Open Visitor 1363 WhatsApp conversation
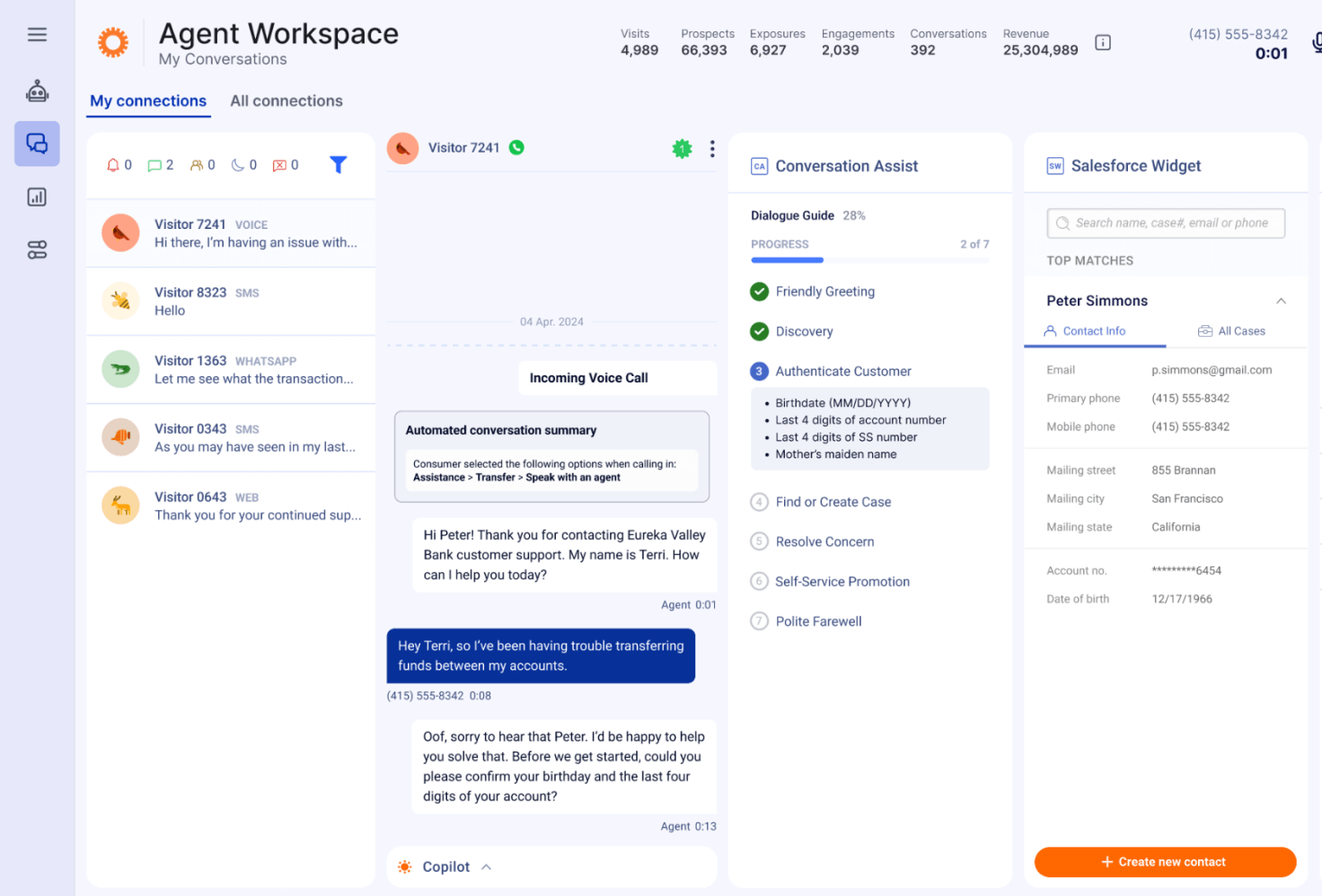This screenshot has height=896, width=1322. pyautogui.click(x=231, y=370)
